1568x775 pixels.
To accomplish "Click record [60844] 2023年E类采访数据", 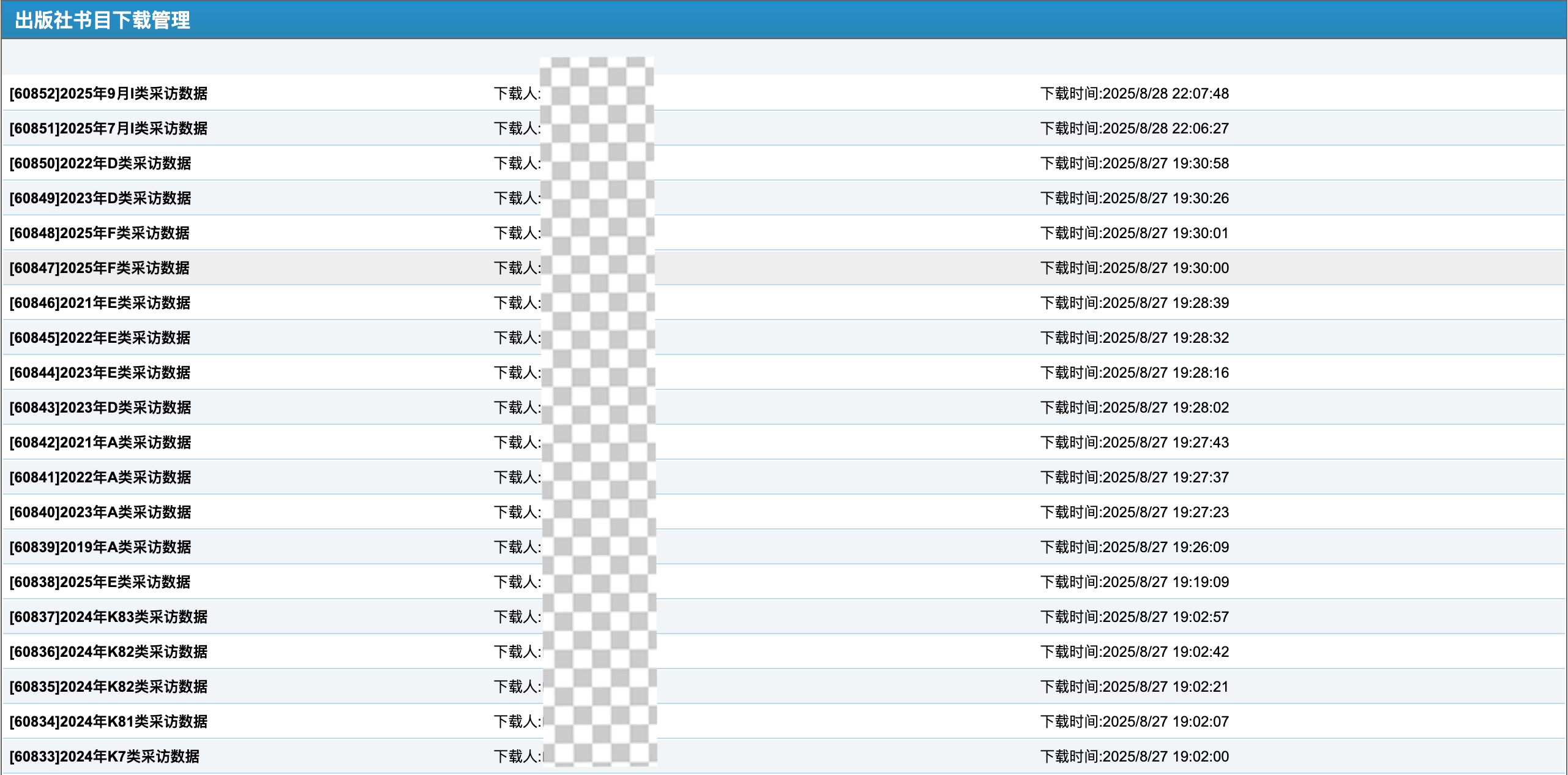I will (x=100, y=373).
